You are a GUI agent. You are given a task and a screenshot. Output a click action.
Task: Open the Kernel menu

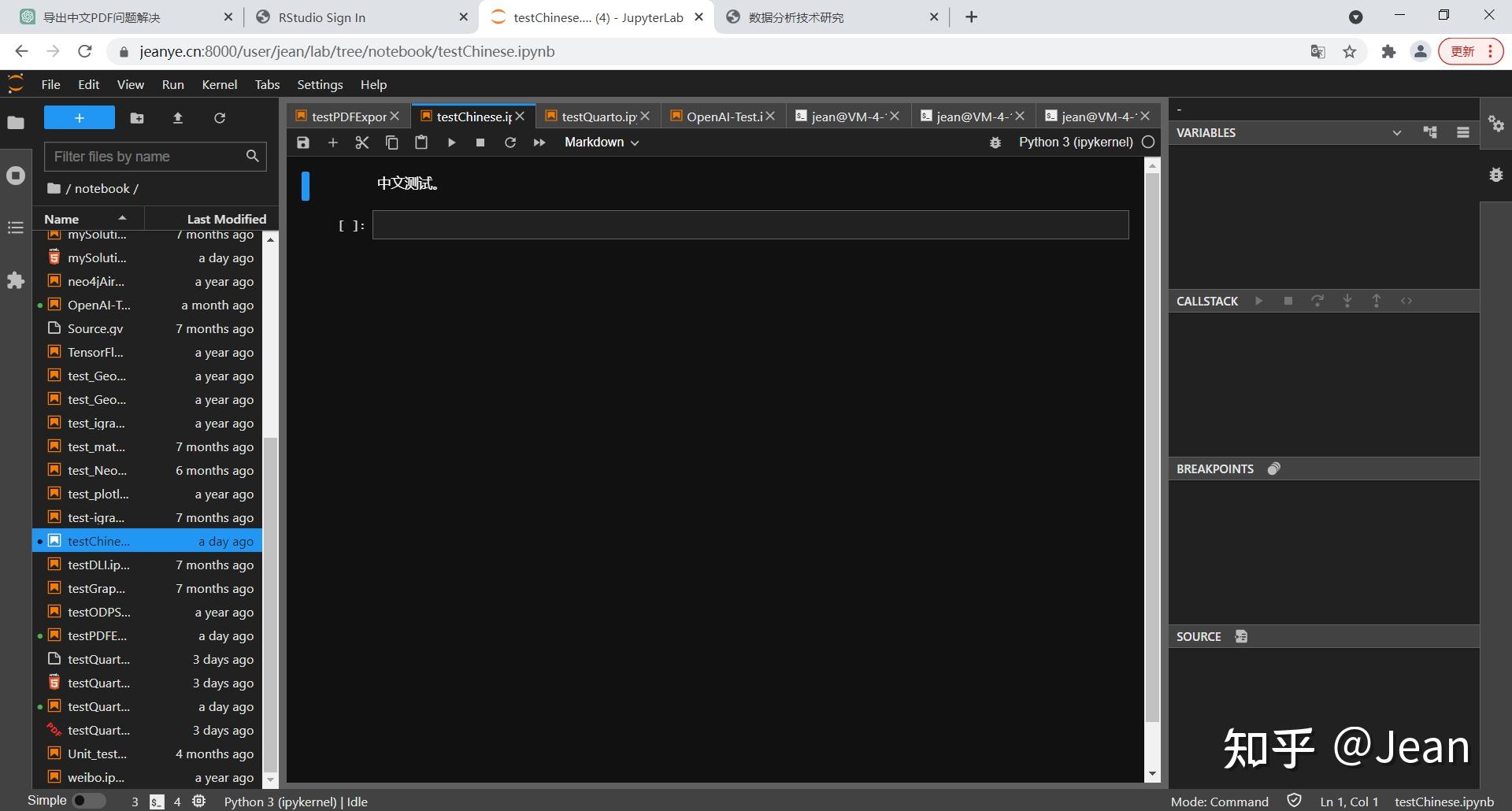(219, 84)
